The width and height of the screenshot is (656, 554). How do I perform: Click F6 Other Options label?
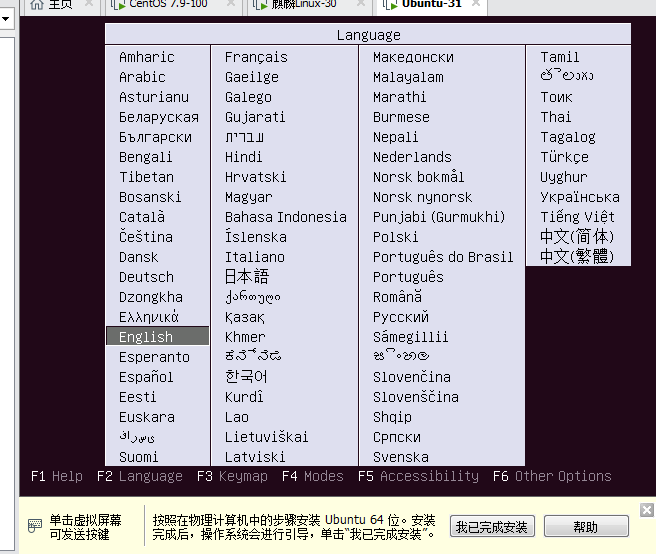[x=552, y=476]
